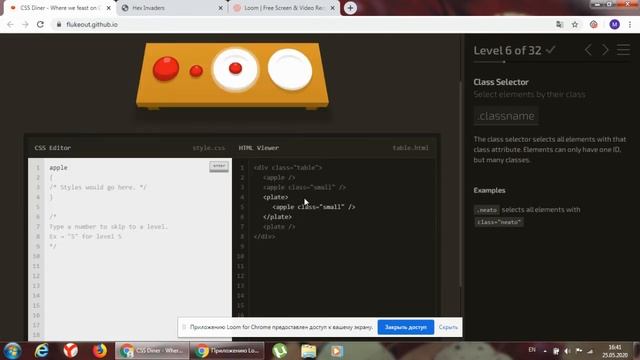Go to the next level arrow
Viewport: 640px width, 360px height.
(605, 50)
